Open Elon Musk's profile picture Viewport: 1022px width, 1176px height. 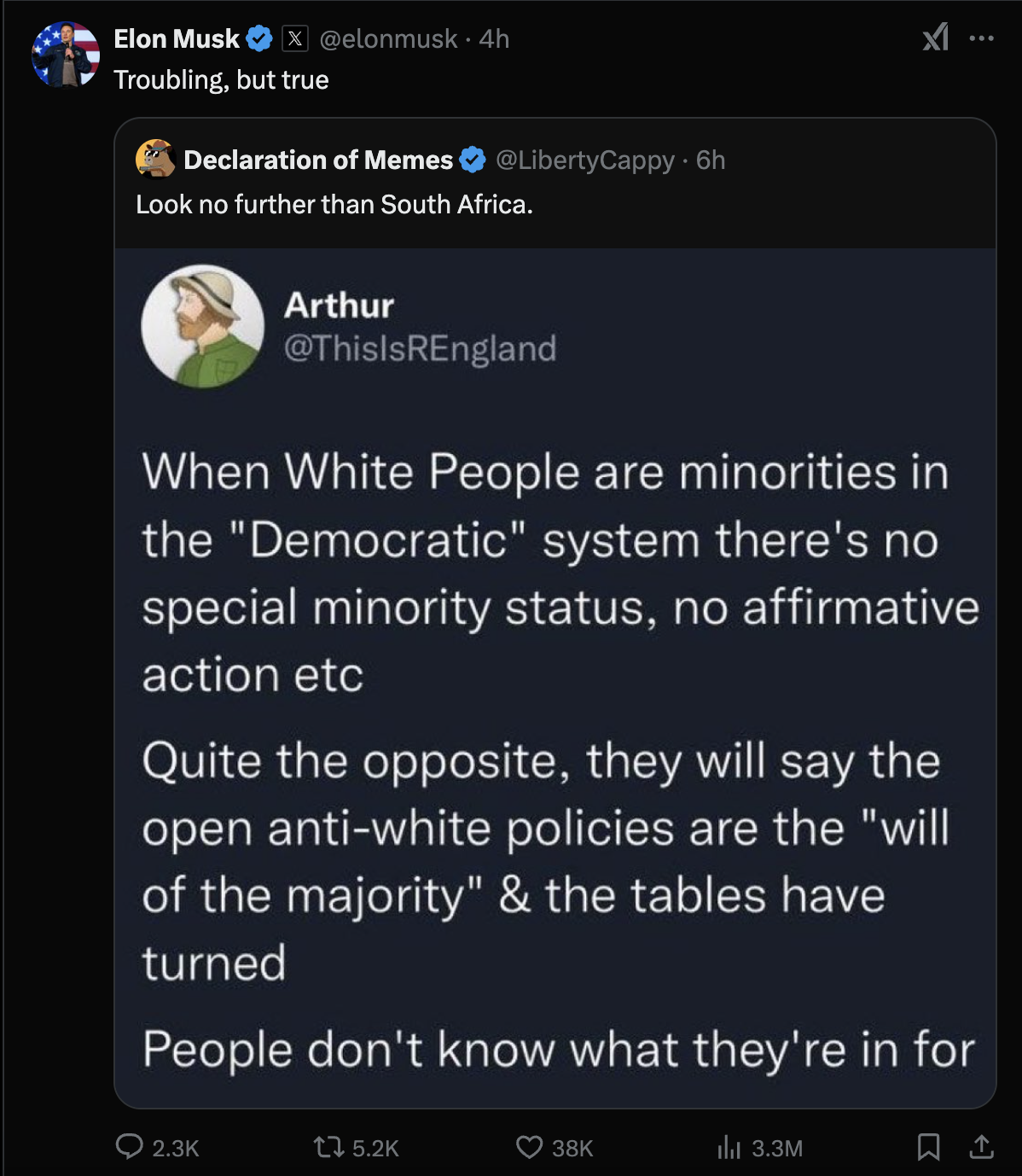pos(66,55)
